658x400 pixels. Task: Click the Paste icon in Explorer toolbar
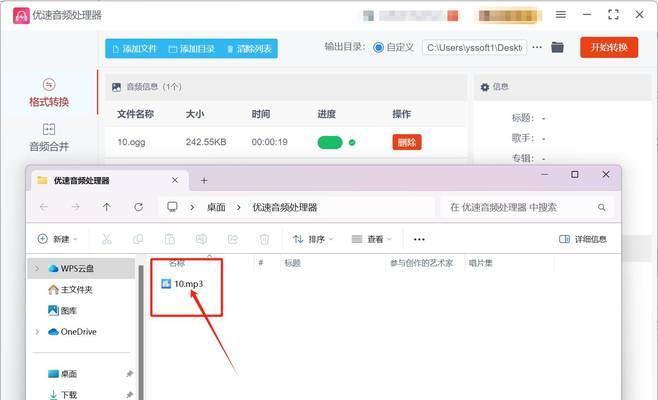pos(170,239)
